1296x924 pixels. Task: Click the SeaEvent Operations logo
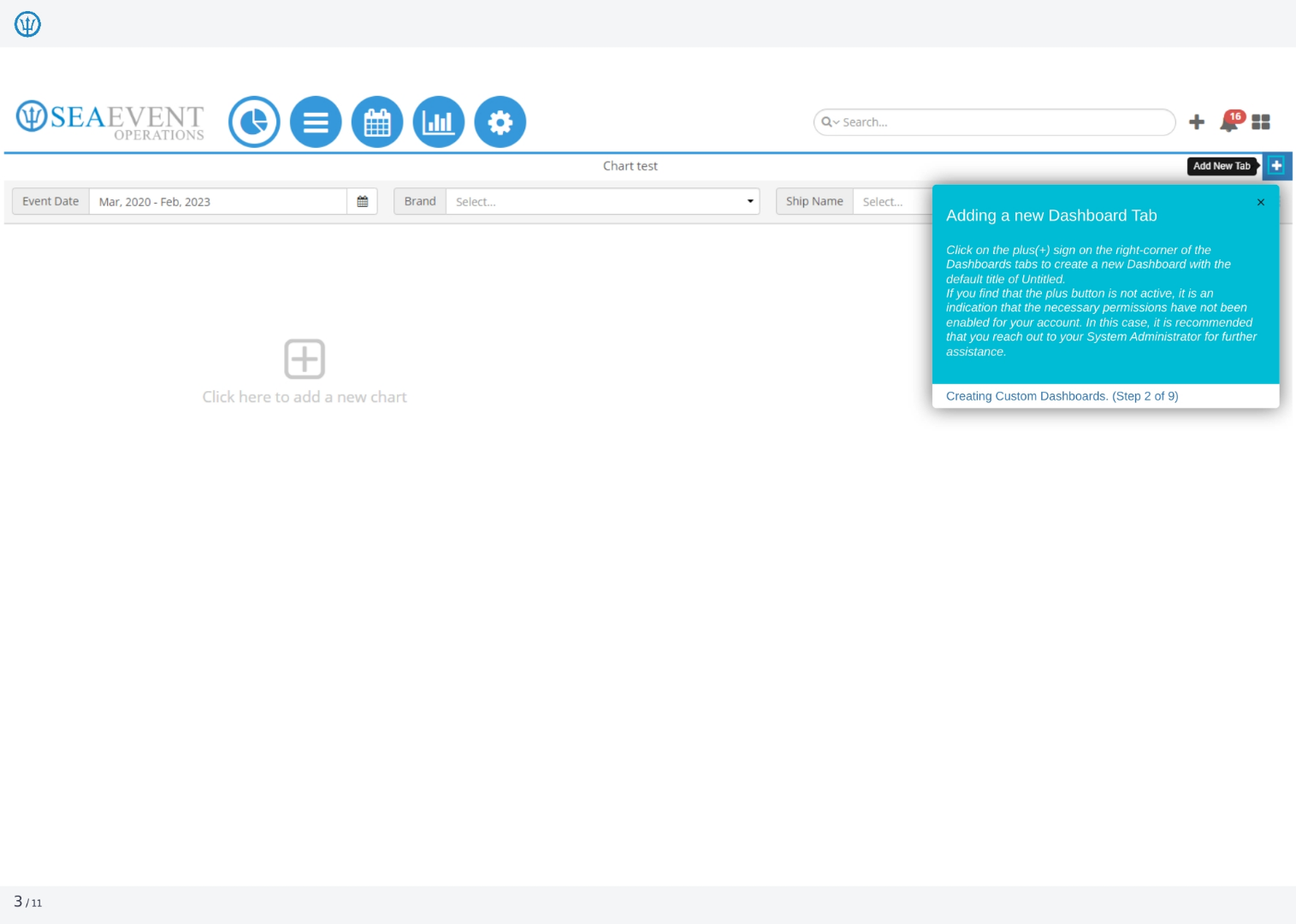(x=110, y=121)
